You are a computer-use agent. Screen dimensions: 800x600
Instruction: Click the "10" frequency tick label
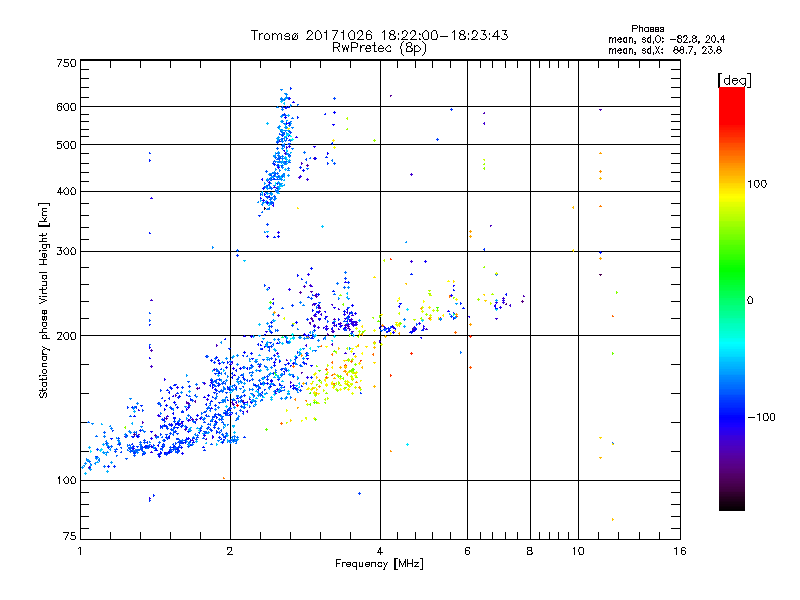click(578, 551)
